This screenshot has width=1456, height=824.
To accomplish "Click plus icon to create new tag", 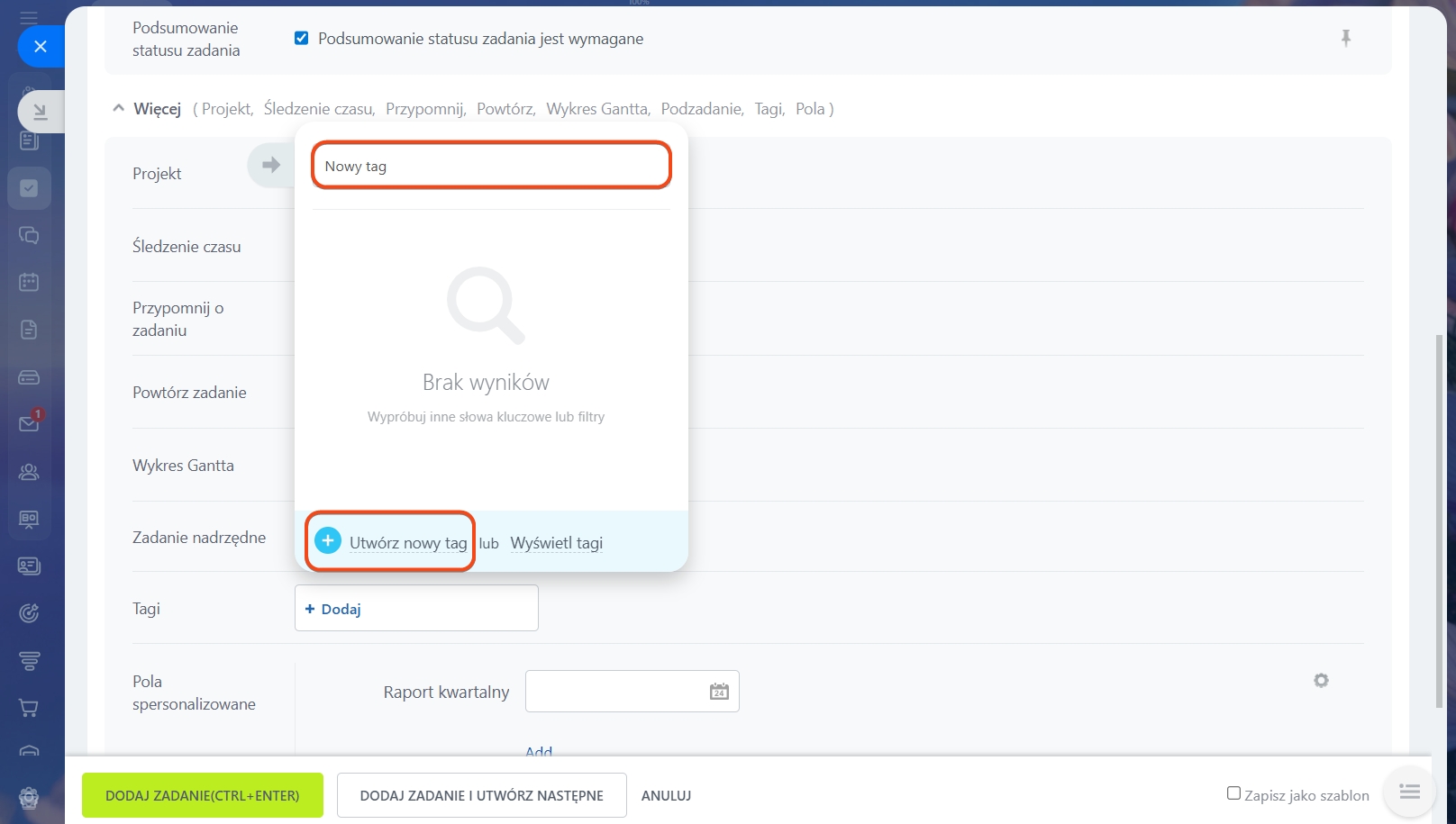I will (328, 540).
